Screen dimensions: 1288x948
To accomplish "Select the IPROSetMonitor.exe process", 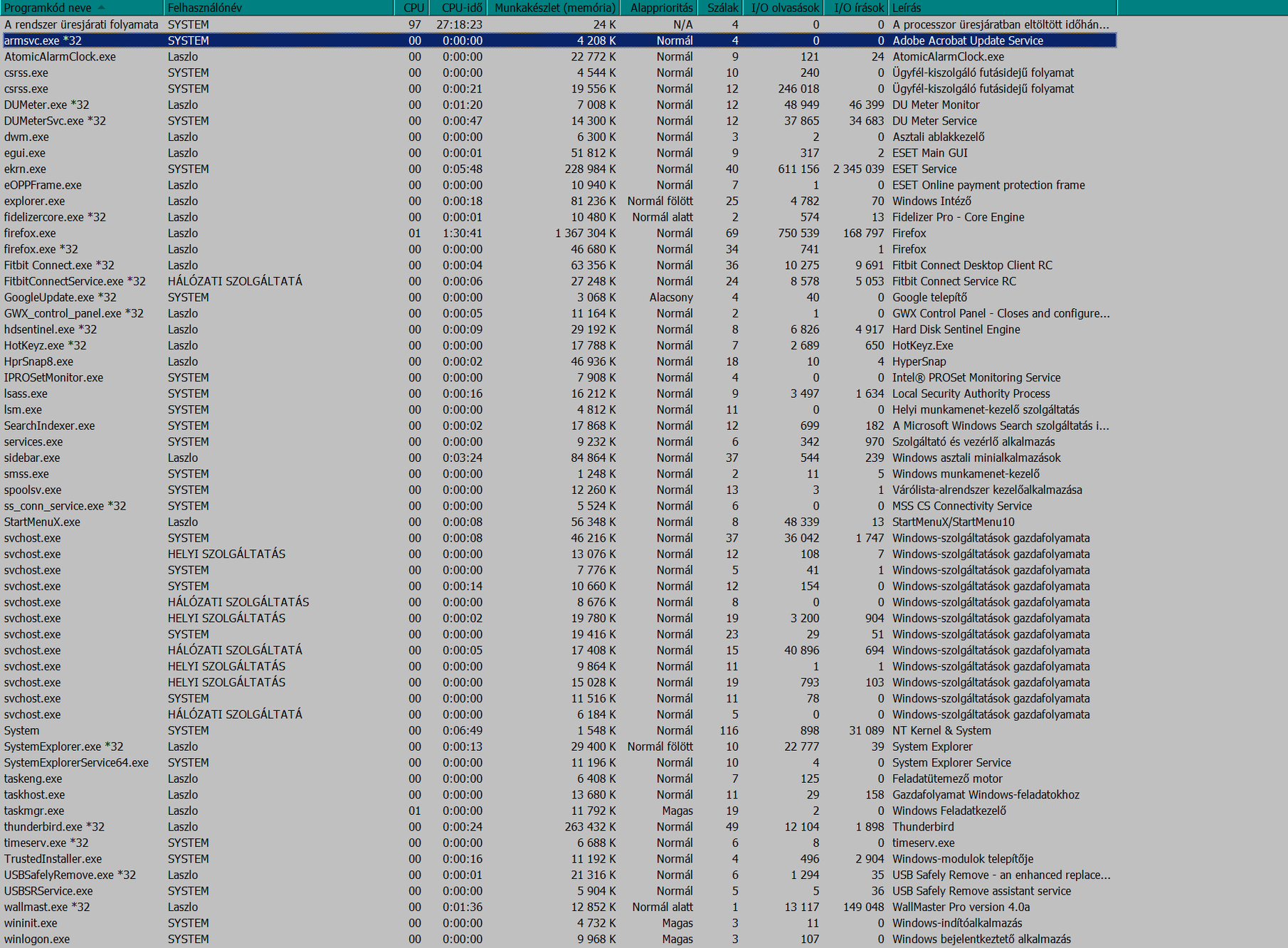I will [x=559, y=378].
